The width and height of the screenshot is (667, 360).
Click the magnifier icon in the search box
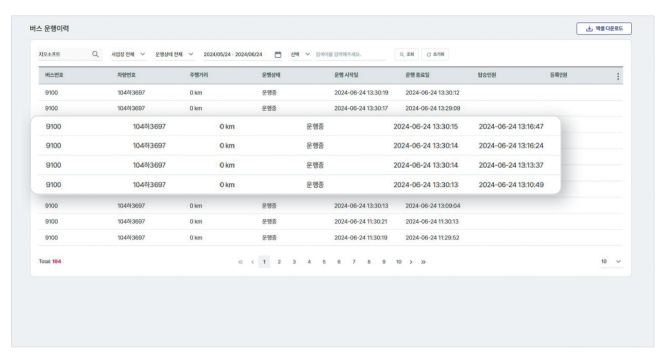point(95,54)
